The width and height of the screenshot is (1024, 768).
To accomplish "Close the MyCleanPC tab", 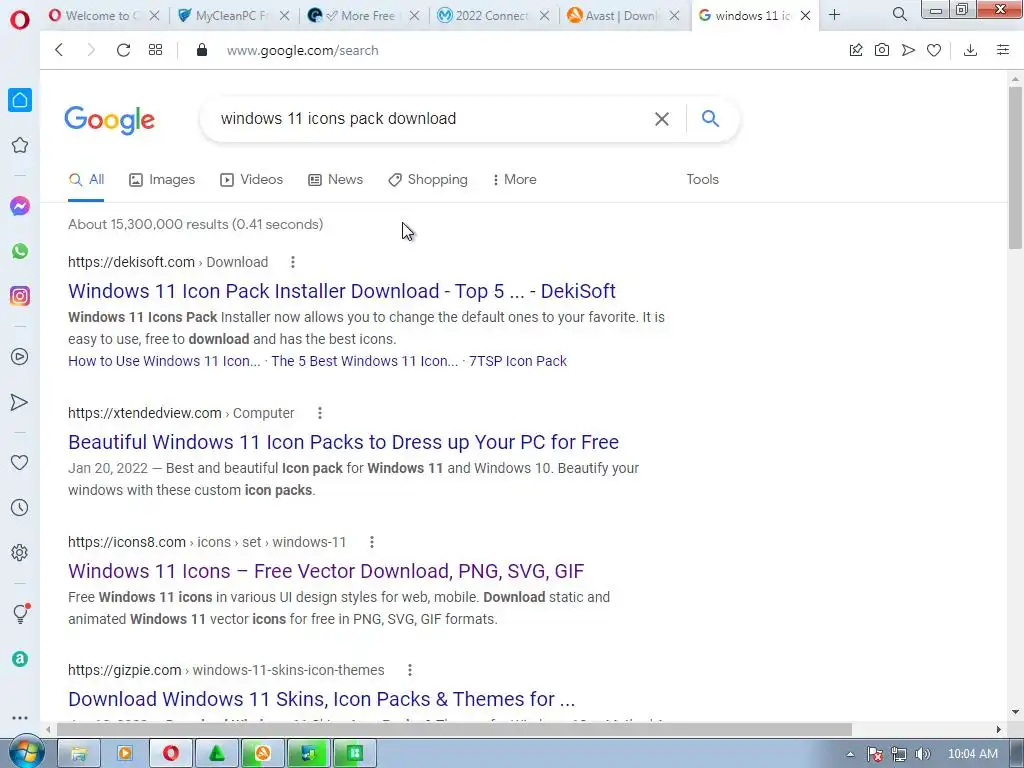I will tap(284, 15).
